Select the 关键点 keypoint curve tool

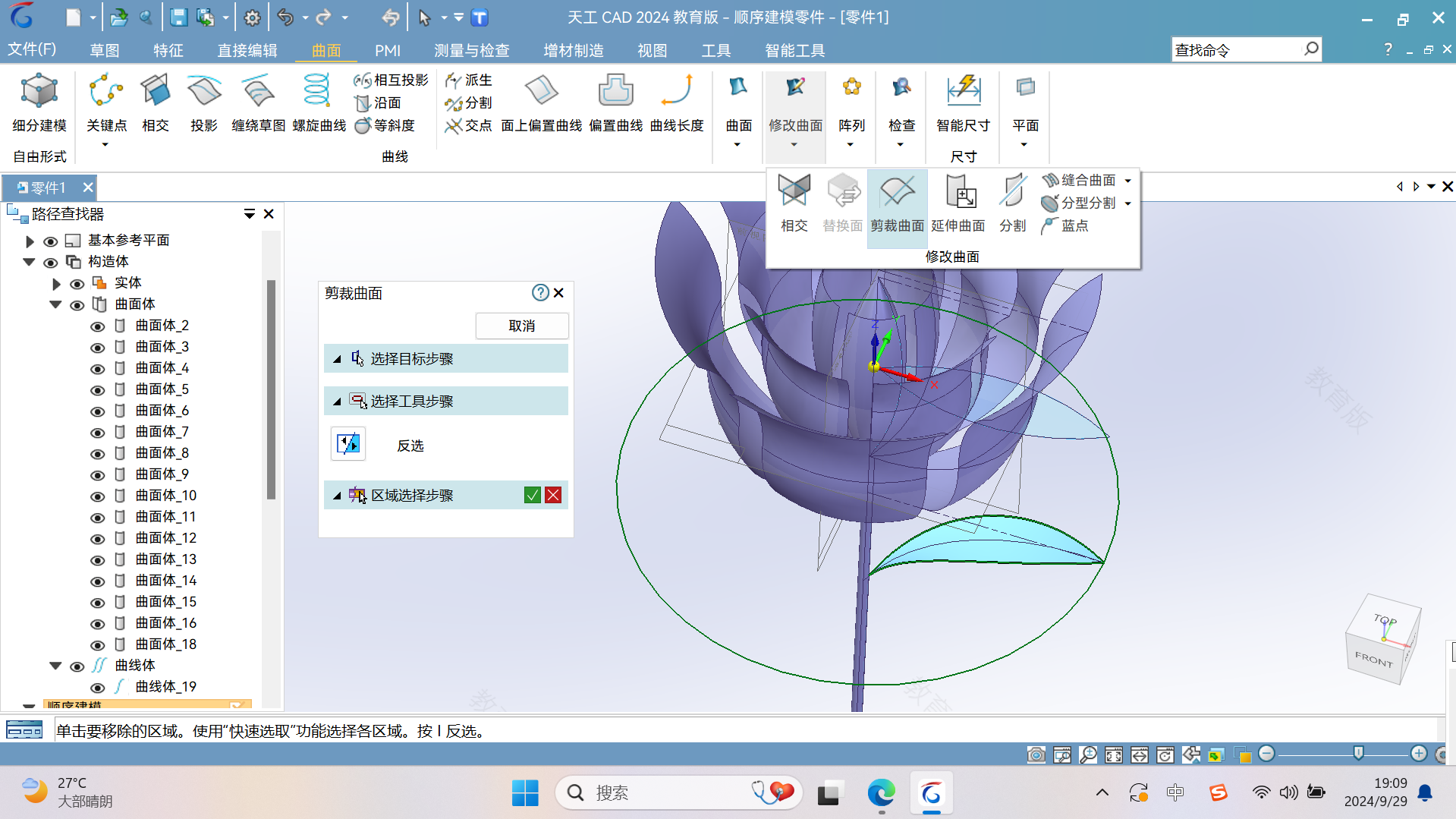click(106, 103)
